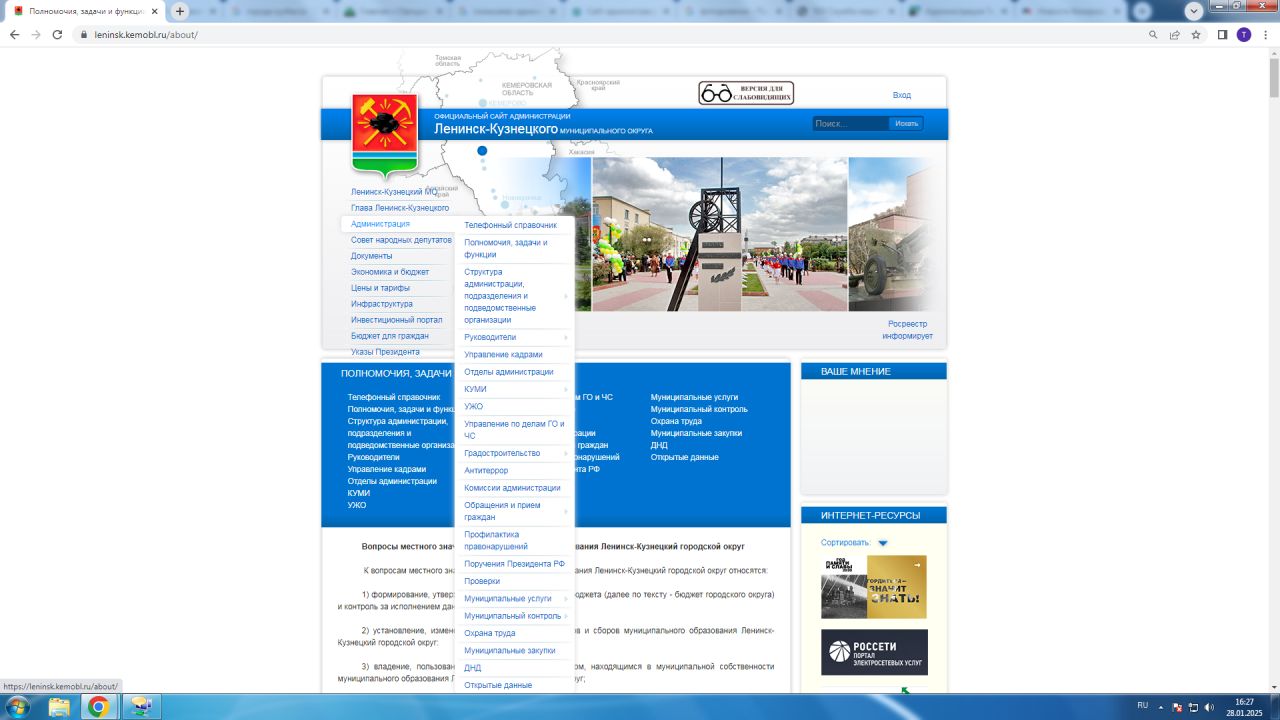
Task: Select Открытые данные in the dropdown menu
Action: (498, 685)
